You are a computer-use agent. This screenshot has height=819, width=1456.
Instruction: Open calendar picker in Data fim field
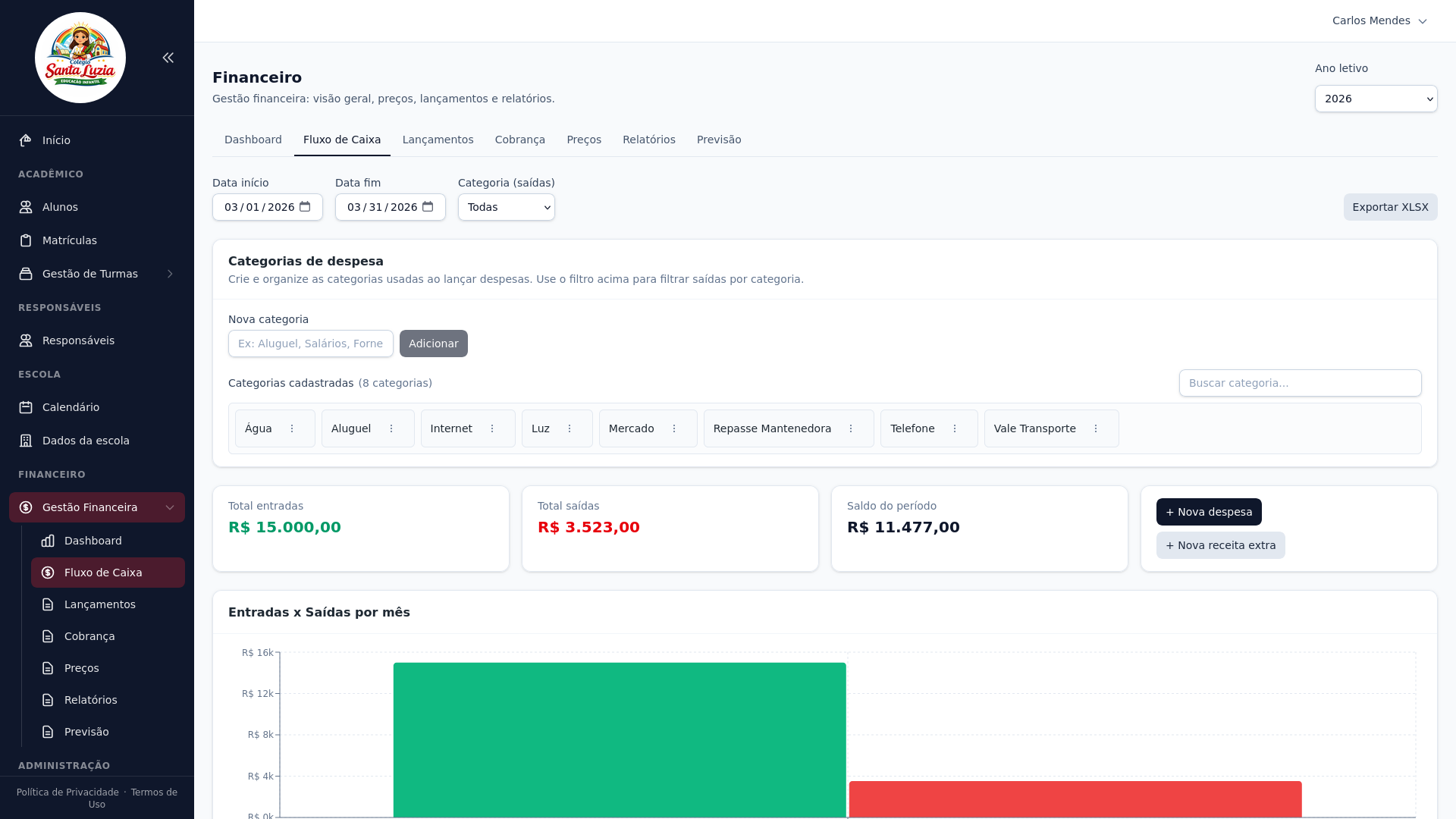click(428, 206)
